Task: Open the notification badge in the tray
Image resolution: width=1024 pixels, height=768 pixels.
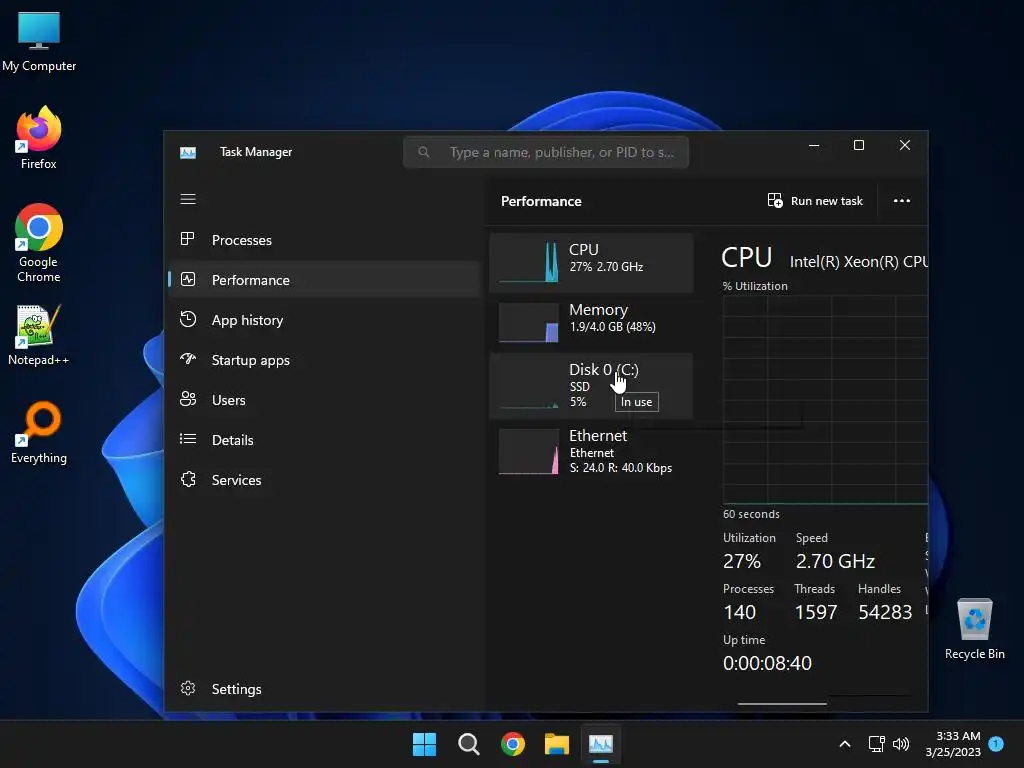Action: pyautogui.click(x=996, y=743)
